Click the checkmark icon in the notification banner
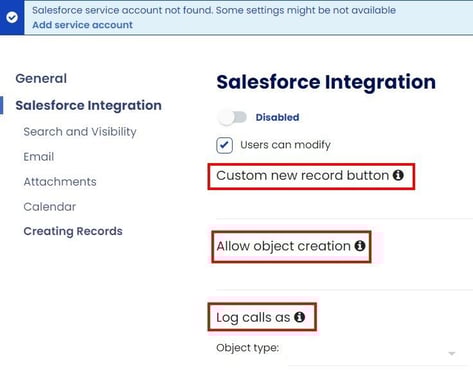The height and width of the screenshot is (384, 473). tap(12, 17)
